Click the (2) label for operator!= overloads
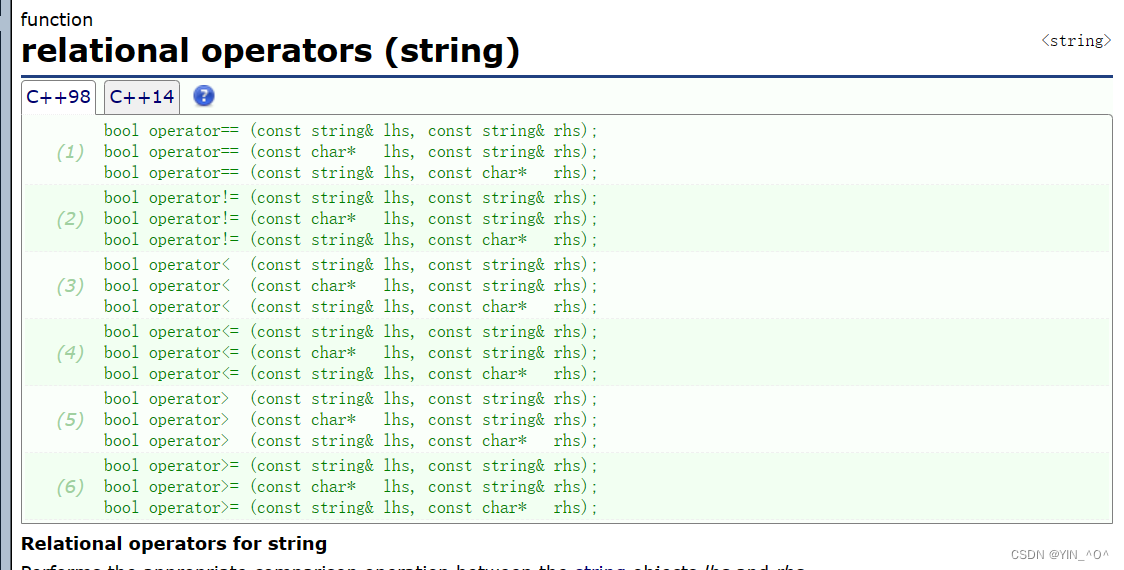The height and width of the screenshot is (570, 1124). pos(70,219)
